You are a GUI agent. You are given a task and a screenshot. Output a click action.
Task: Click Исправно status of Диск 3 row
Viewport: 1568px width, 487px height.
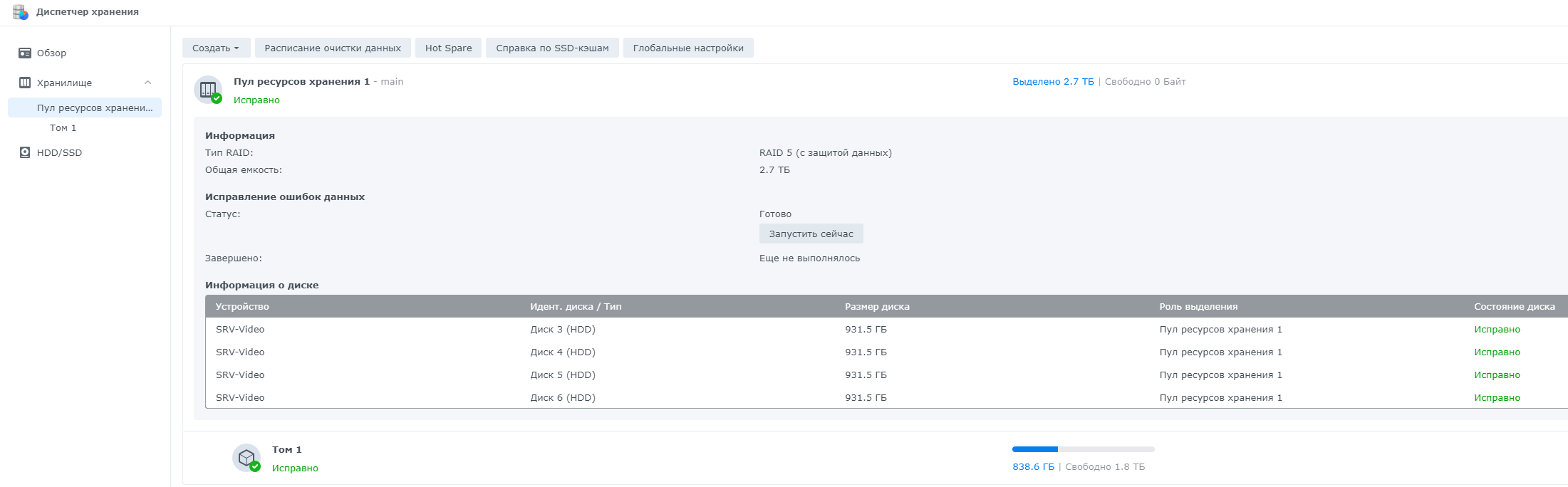(1497, 330)
